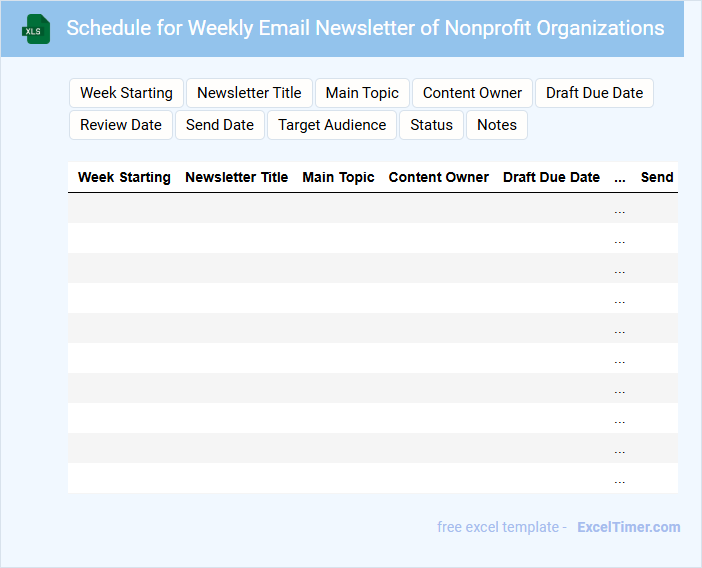
Task: Click the Draft Due Date tag
Action: (x=594, y=93)
